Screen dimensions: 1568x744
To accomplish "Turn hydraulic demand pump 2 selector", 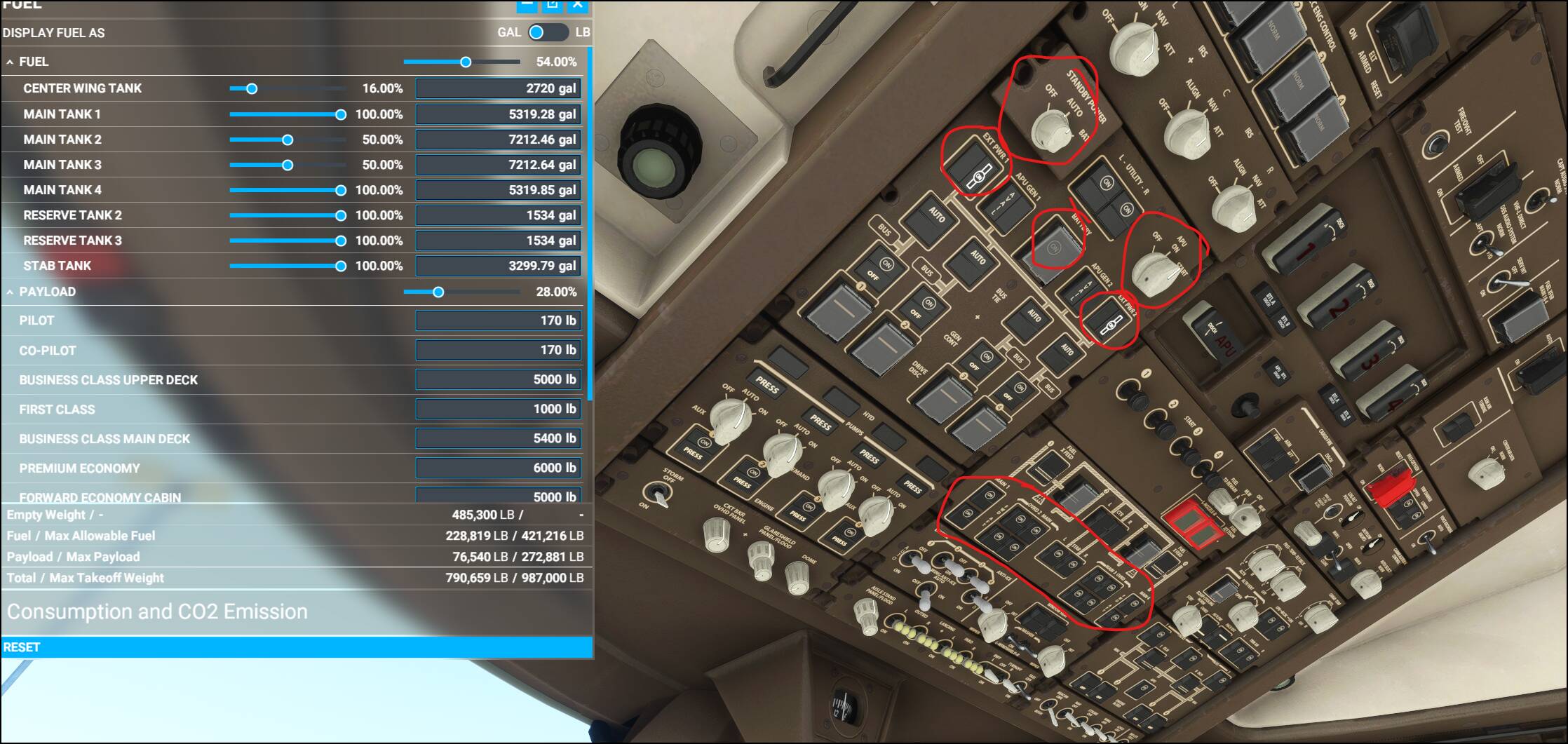I will tap(783, 454).
